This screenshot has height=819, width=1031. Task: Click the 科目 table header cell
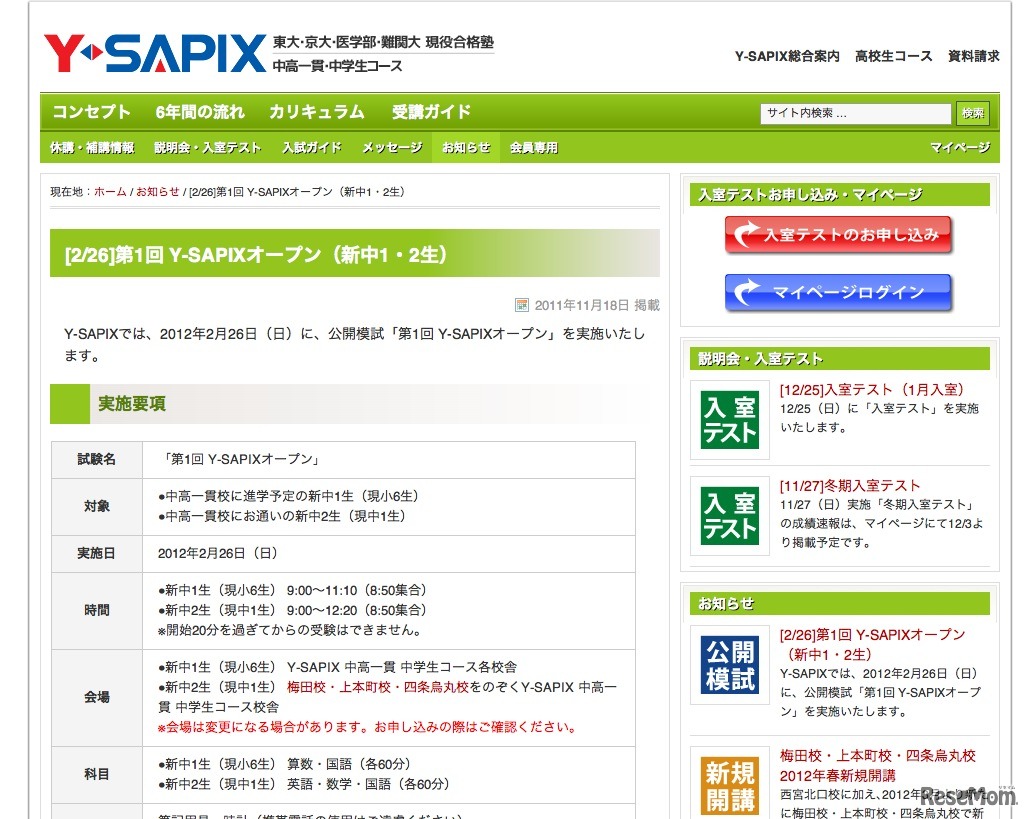pyautogui.click(x=97, y=774)
